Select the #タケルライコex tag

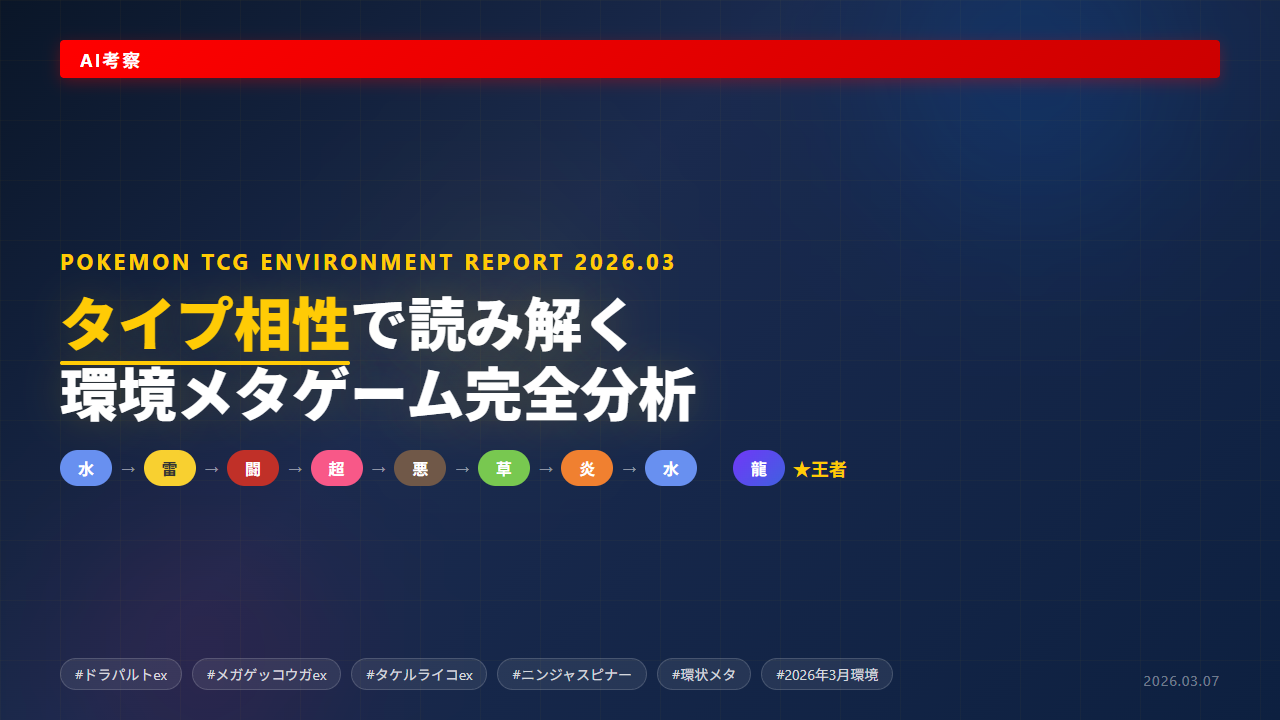click(419, 674)
